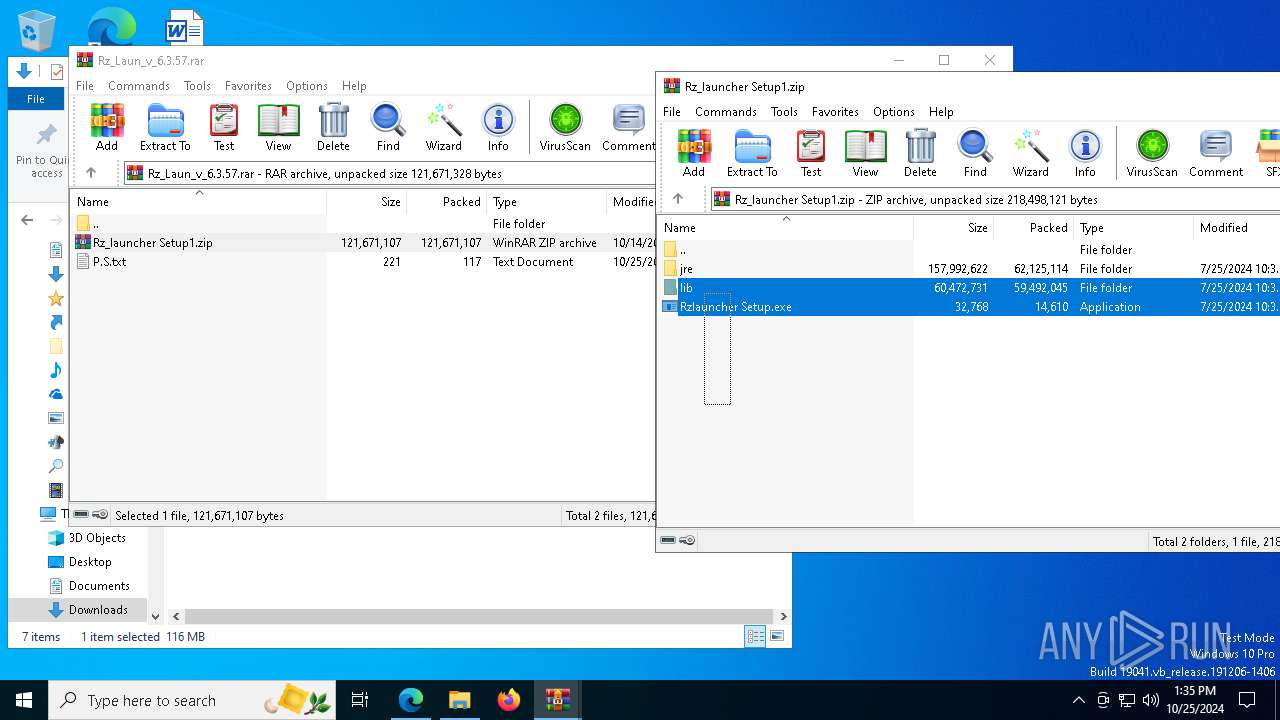The width and height of the screenshot is (1280, 720).
Task: Click Info in Rz_launcher Setup1.zip window
Action: click(1085, 153)
